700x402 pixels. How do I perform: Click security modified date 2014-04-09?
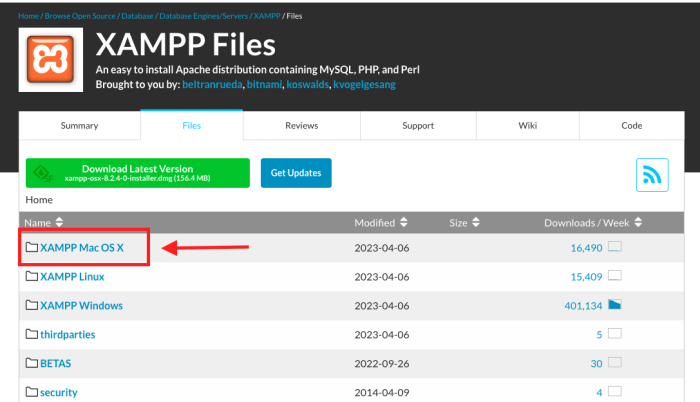pyautogui.click(x=382, y=393)
